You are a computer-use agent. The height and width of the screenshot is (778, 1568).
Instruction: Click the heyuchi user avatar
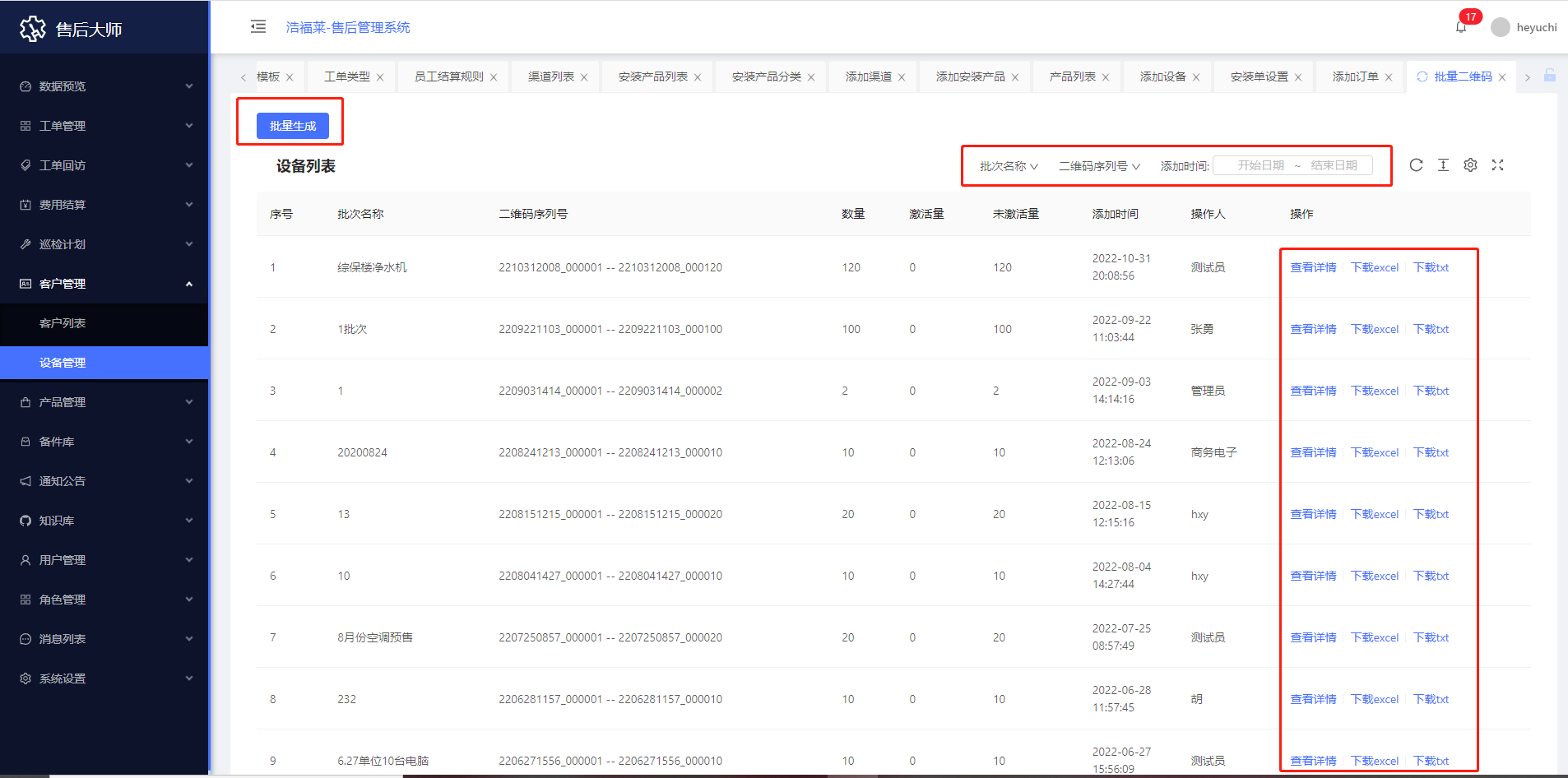(1501, 27)
